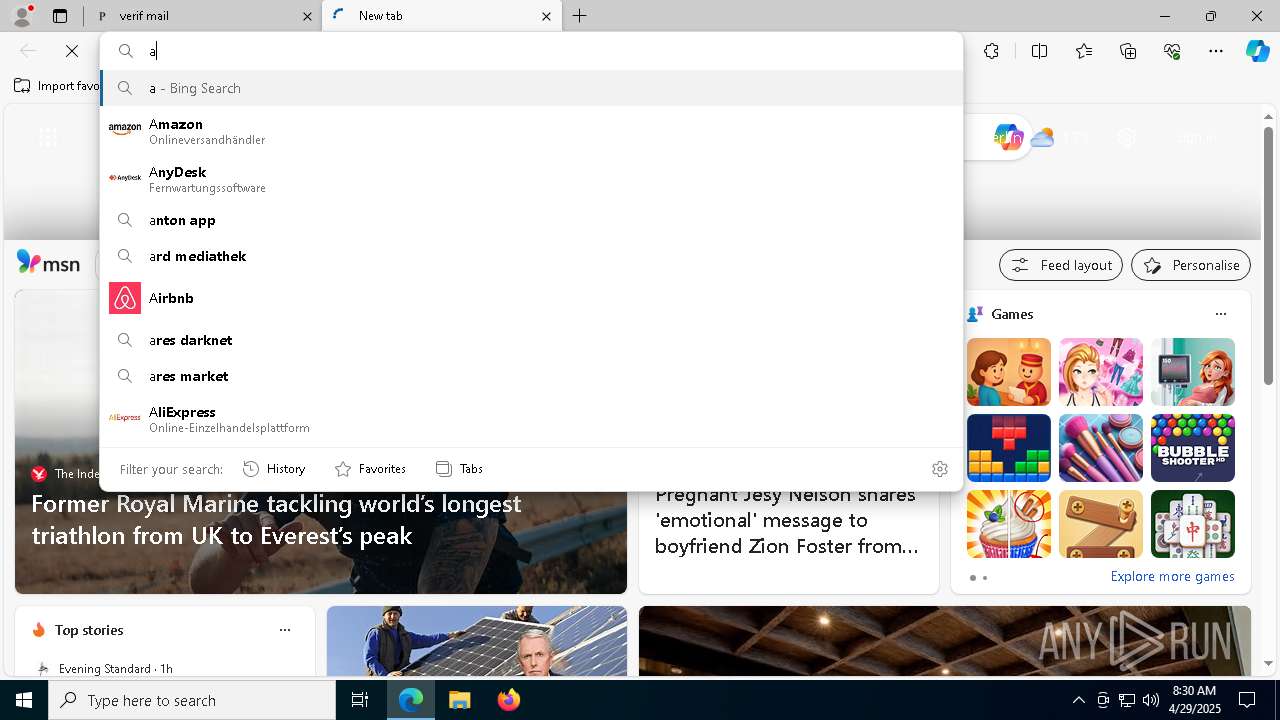Select the 'a - Bing Search' suggestion

point(531,88)
